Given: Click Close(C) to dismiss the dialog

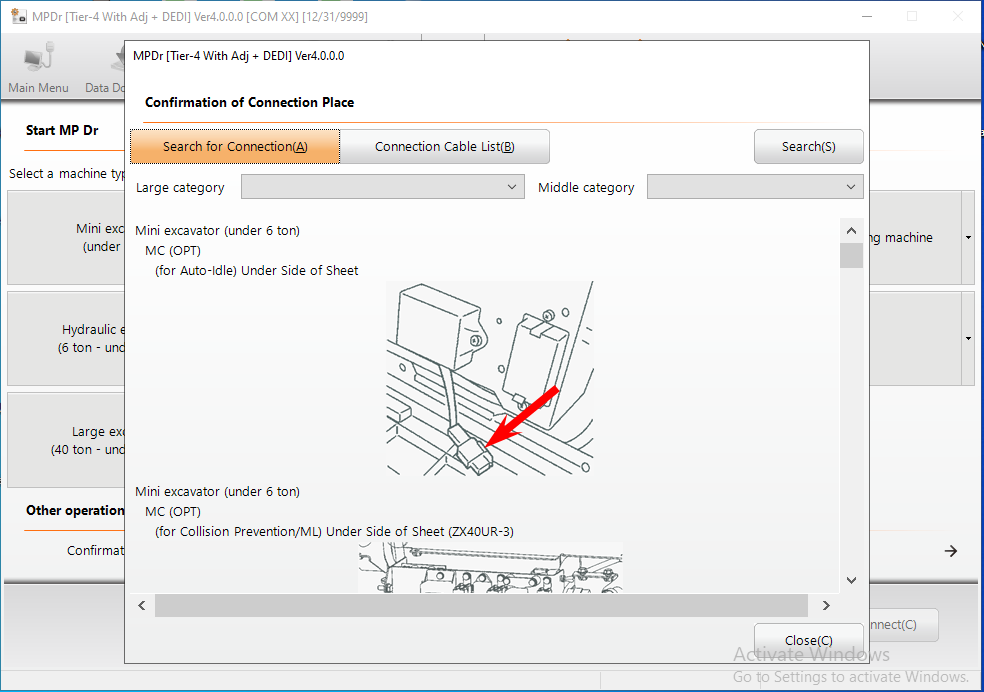Looking at the screenshot, I should coord(808,640).
